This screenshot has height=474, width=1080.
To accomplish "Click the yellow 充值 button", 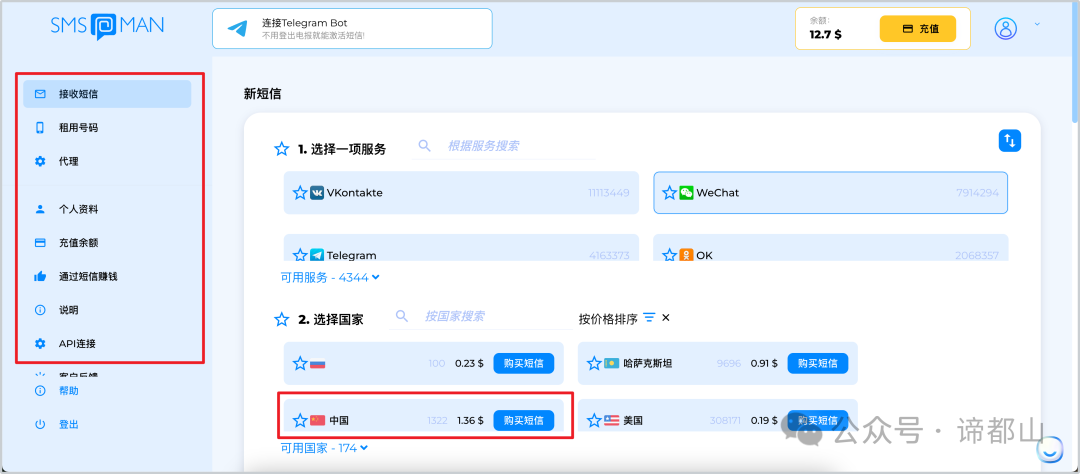I will [917, 29].
